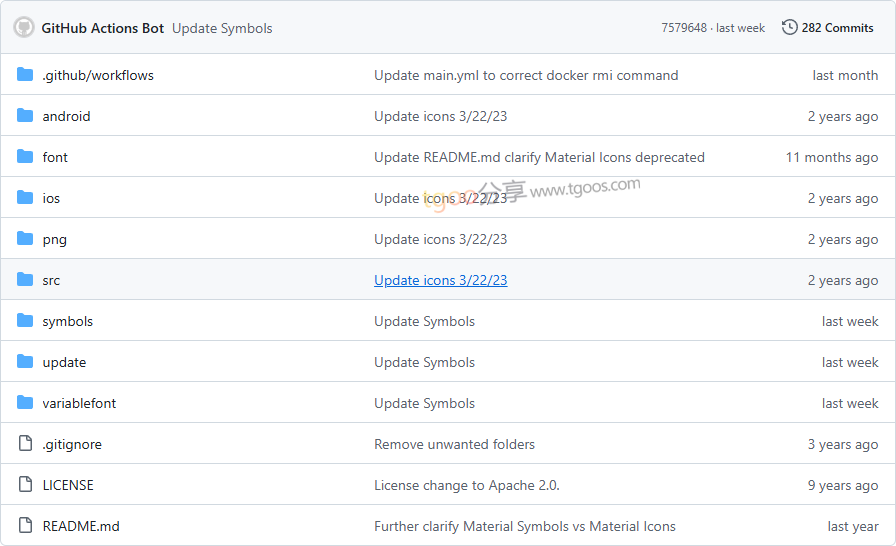Open commit hash 7579648
This screenshot has width=896, height=546.
click(x=684, y=28)
